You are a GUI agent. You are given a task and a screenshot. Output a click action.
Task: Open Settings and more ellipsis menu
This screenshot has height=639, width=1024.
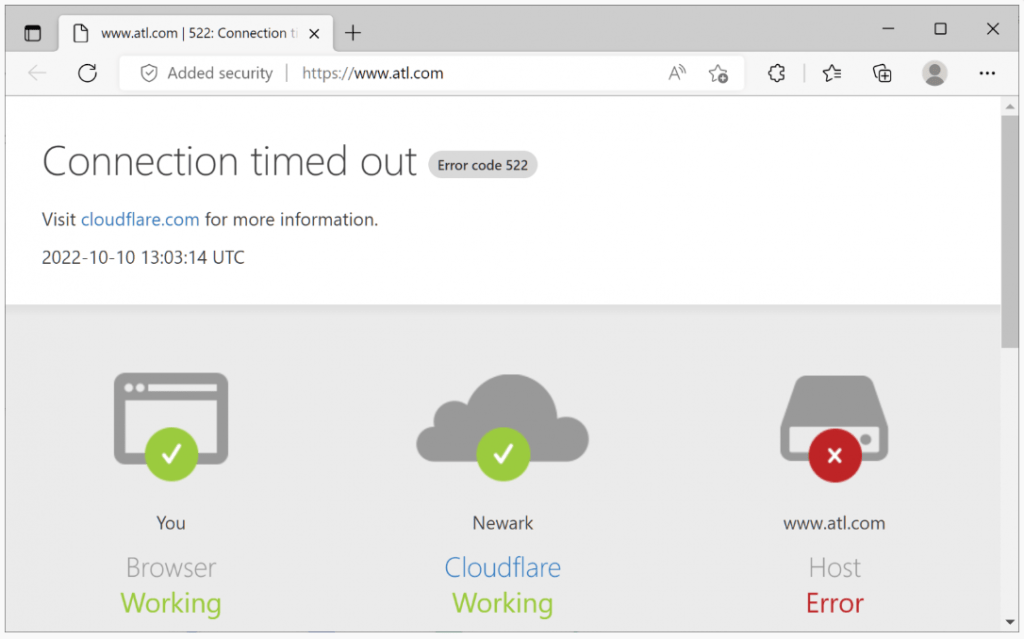click(x=987, y=73)
